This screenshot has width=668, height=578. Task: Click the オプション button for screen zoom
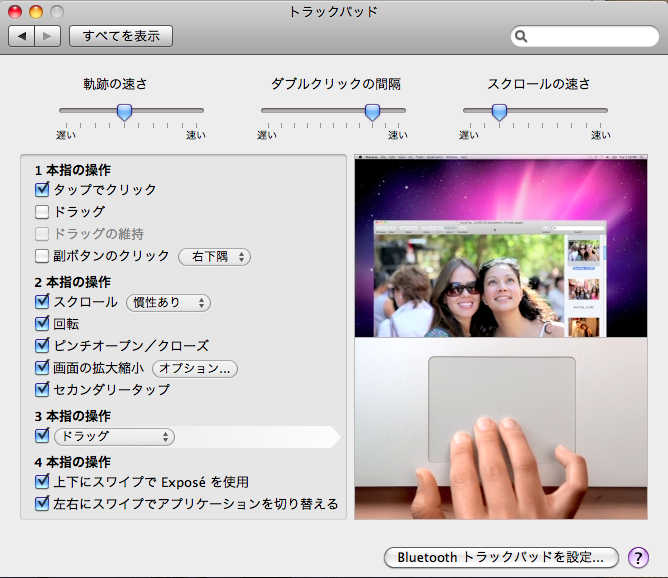tap(195, 368)
